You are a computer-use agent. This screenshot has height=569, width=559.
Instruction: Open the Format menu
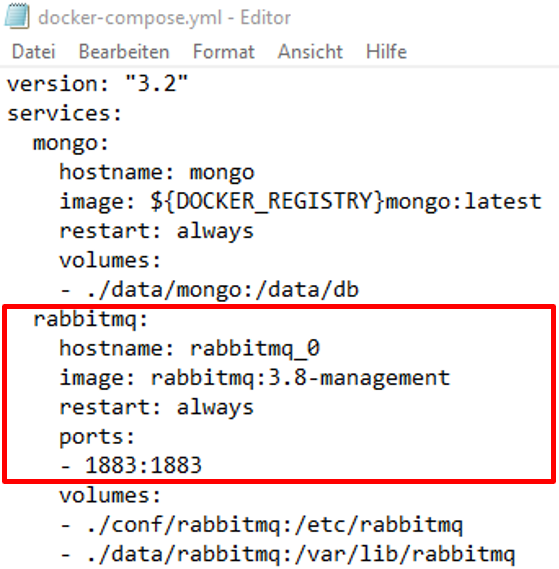[x=224, y=52]
